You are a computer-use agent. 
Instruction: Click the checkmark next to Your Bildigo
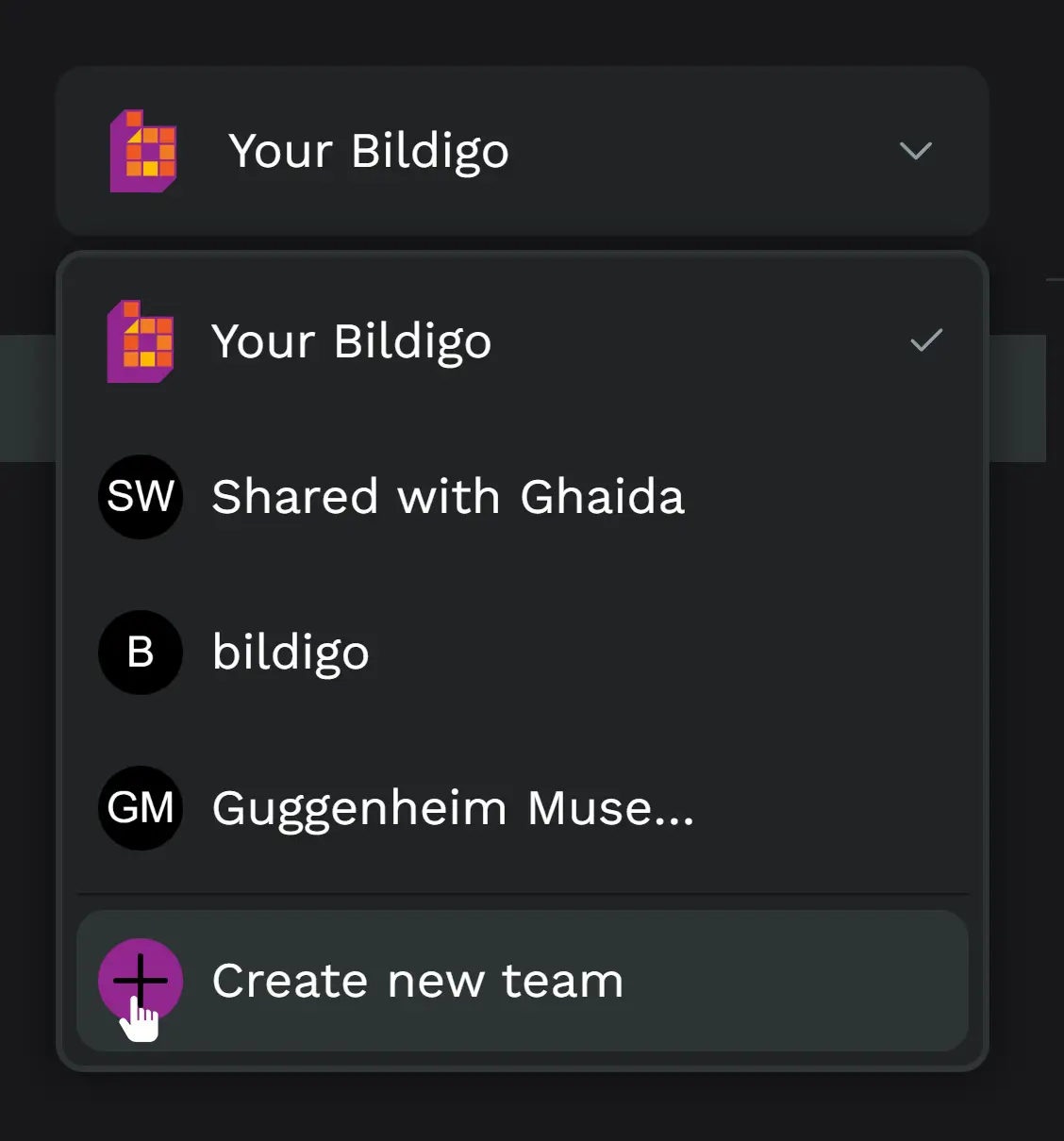pyautogui.click(x=925, y=340)
